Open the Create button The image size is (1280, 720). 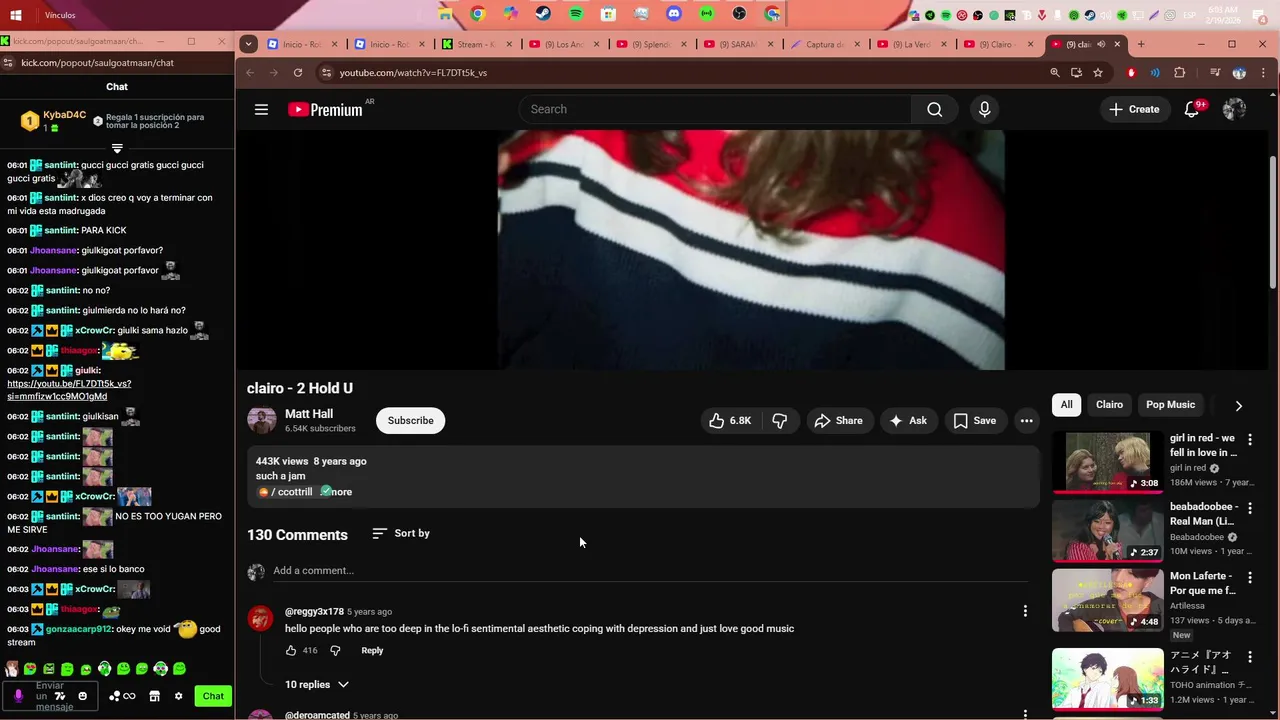point(1134,109)
